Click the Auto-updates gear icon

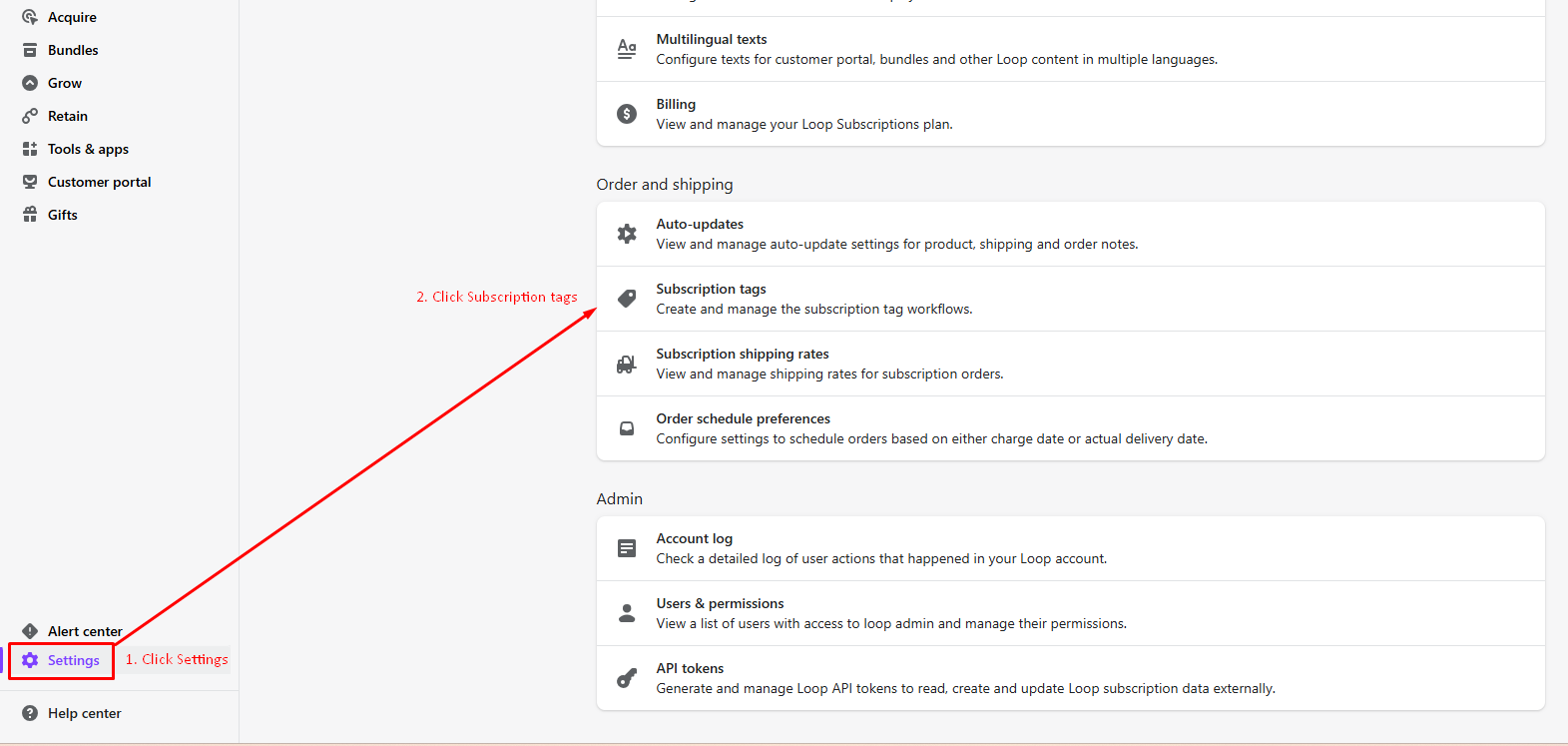627,234
